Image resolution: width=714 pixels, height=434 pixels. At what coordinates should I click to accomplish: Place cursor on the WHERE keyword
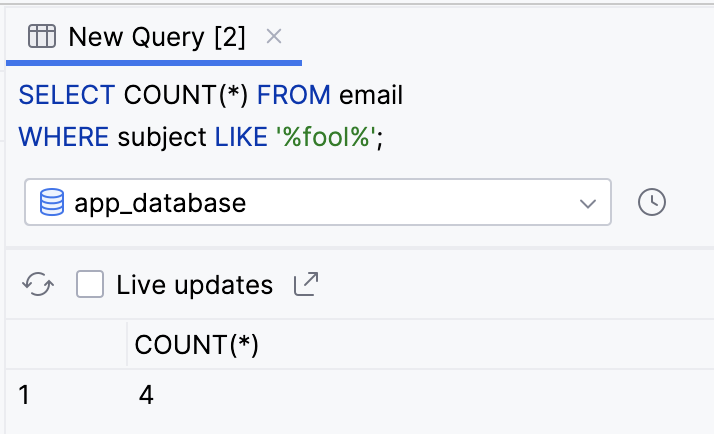tap(64, 136)
